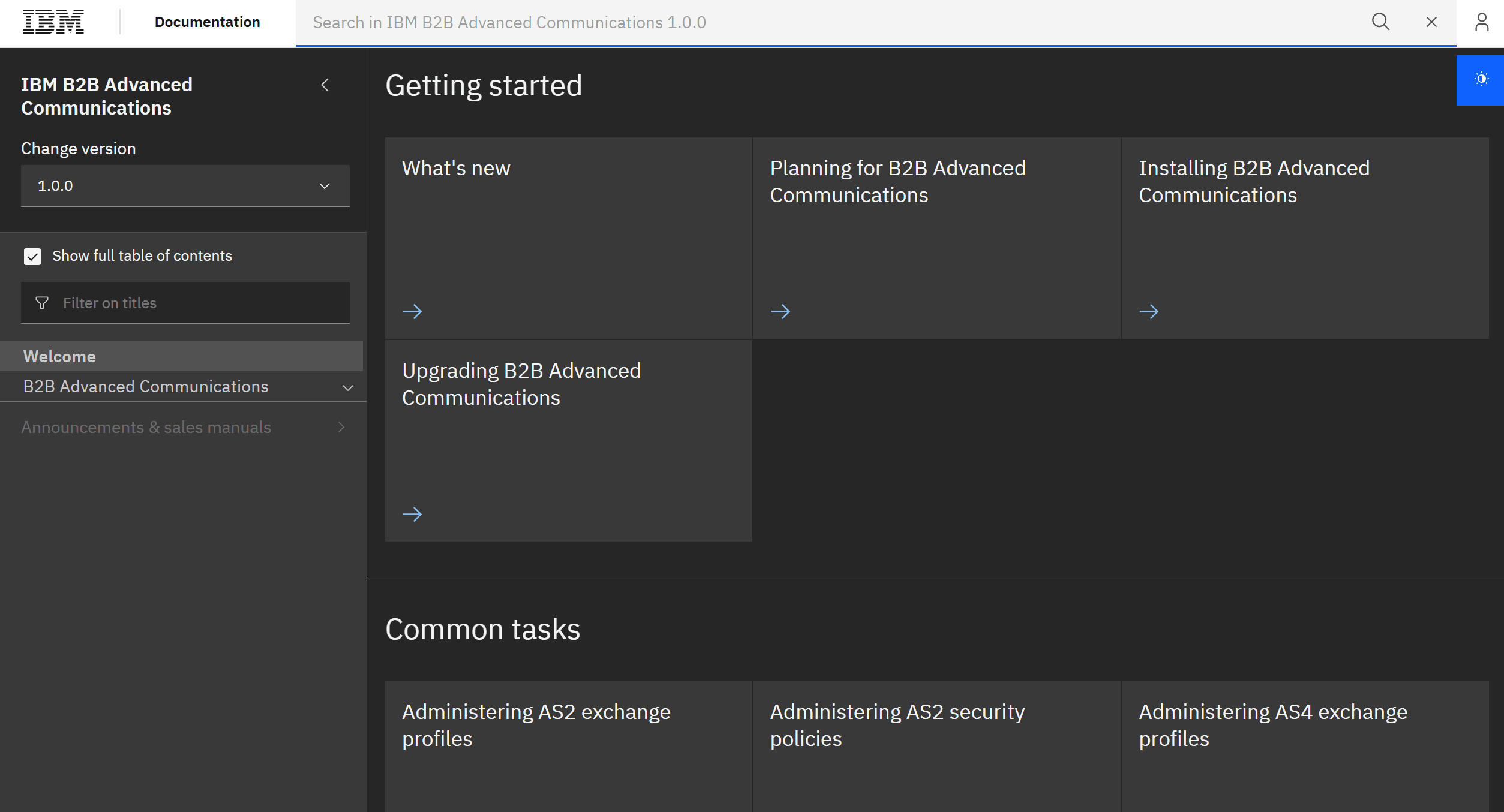
Task: Select Welcome in the table of contents
Action: click(x=181, y=356)
